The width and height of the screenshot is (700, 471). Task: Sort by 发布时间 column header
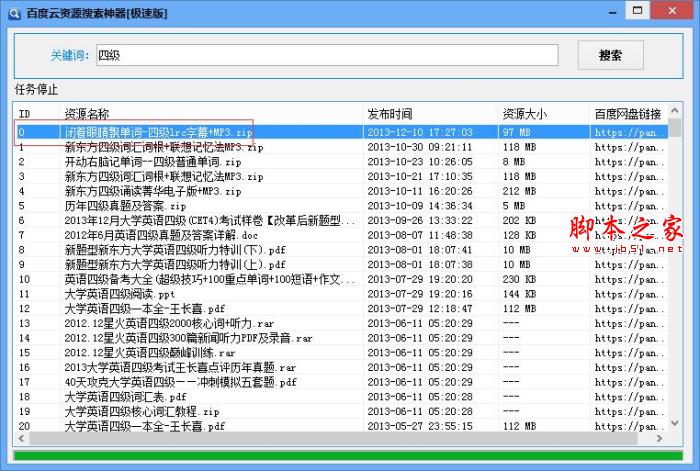coord(431,114)
